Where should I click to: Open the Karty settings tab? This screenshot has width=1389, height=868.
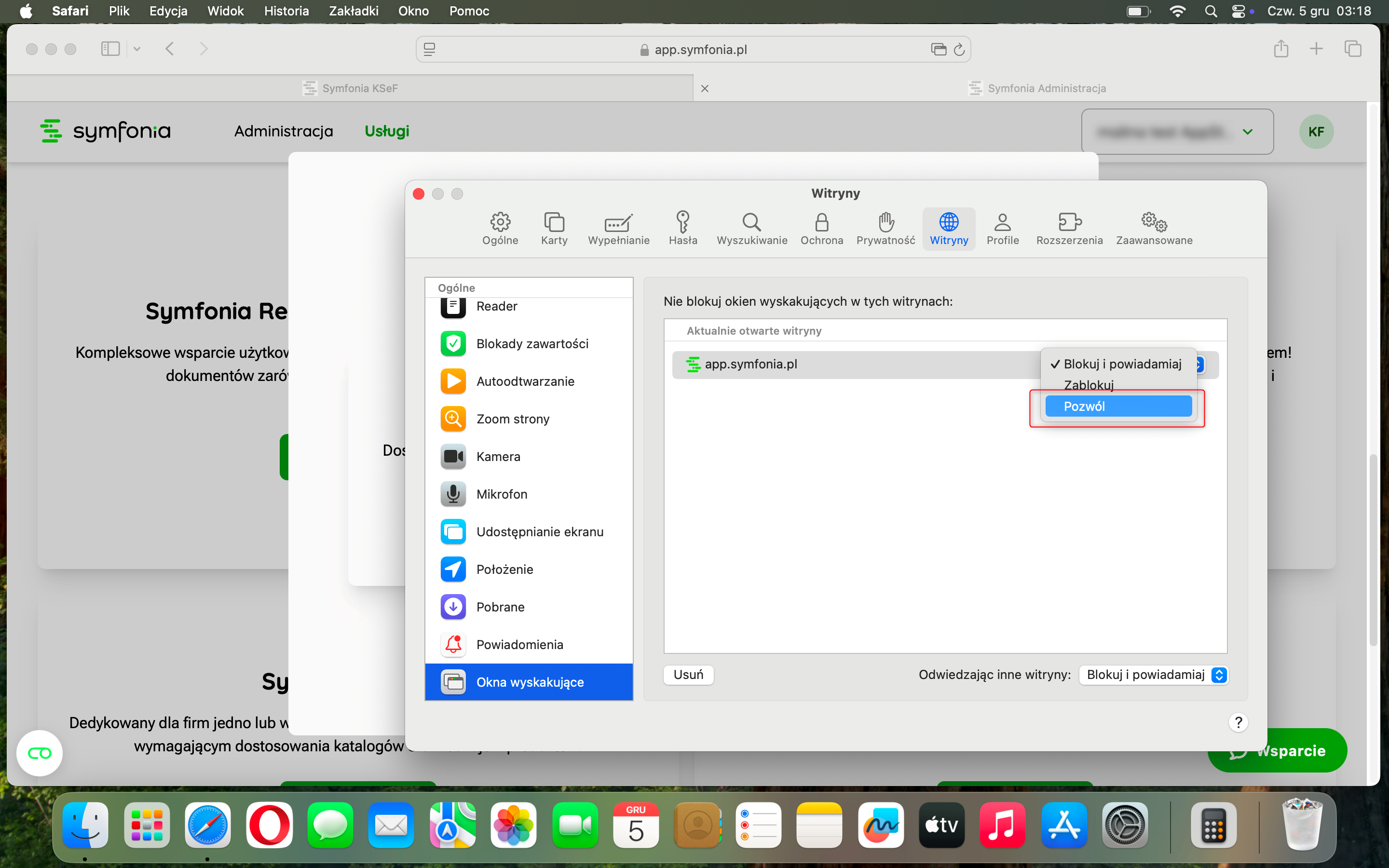[x=554, y=229]
